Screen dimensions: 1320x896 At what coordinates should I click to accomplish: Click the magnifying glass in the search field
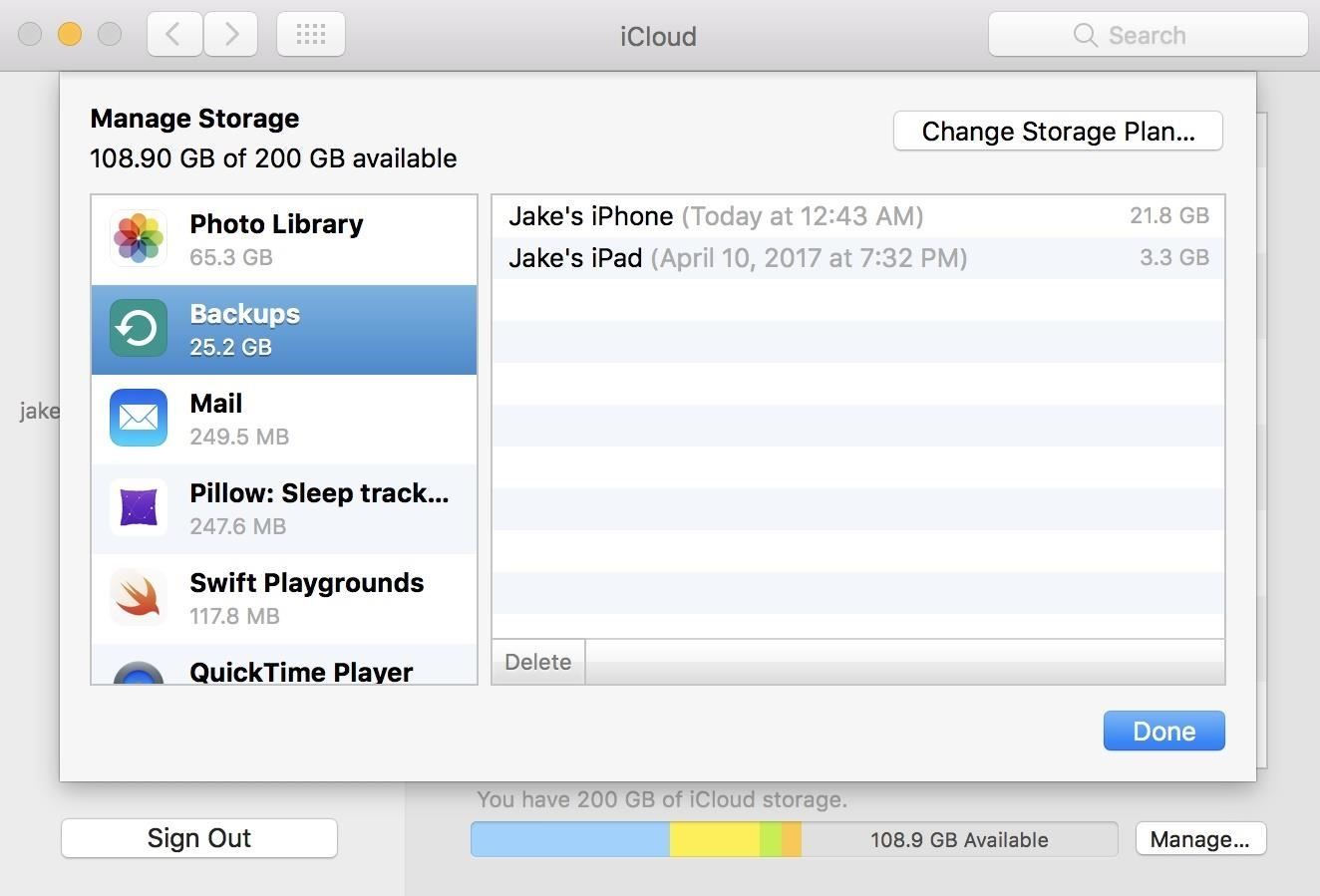(x=1085, y=35)
